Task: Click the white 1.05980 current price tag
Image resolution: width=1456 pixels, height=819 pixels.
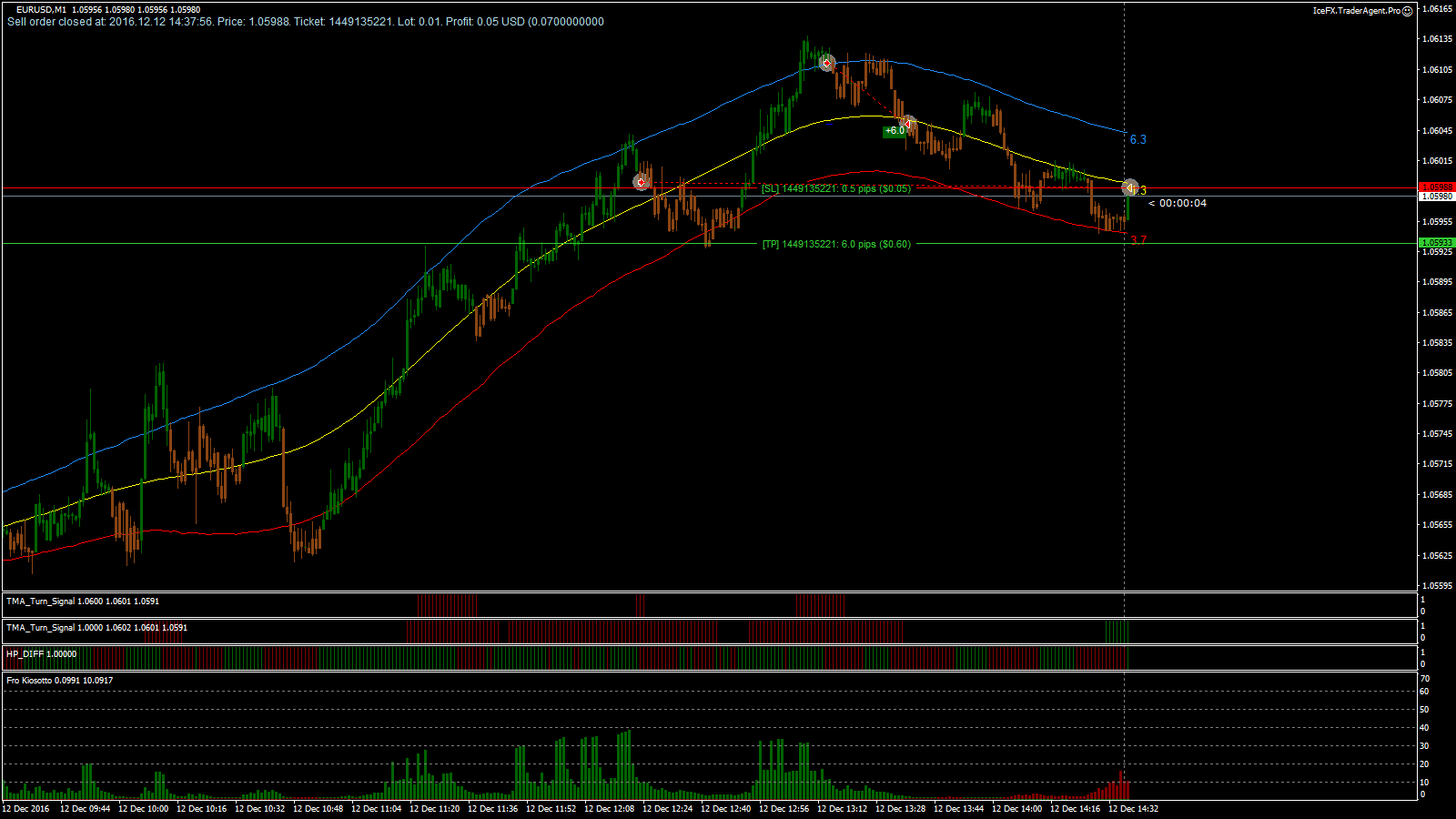Action: click(x=1437, y=196)
